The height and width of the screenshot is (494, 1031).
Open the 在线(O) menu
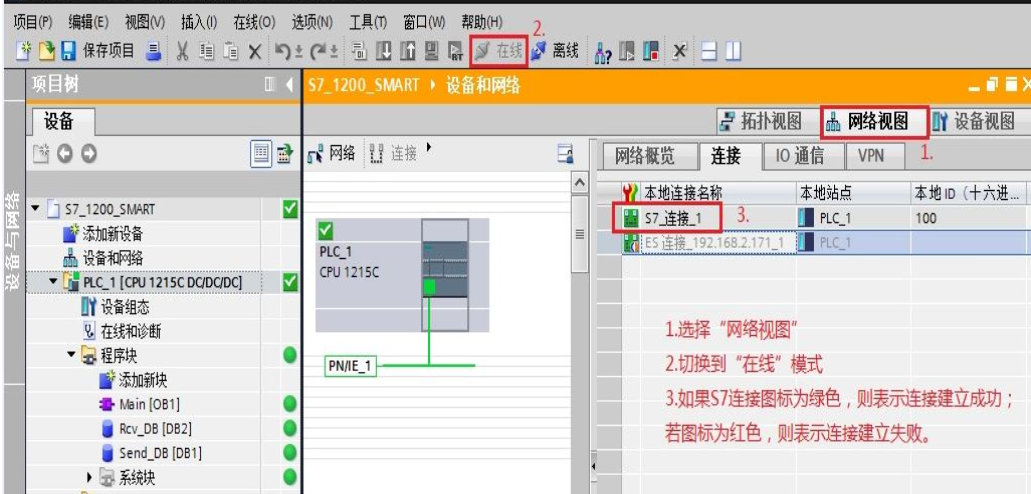pyautogui.click(x=254, y=22)
